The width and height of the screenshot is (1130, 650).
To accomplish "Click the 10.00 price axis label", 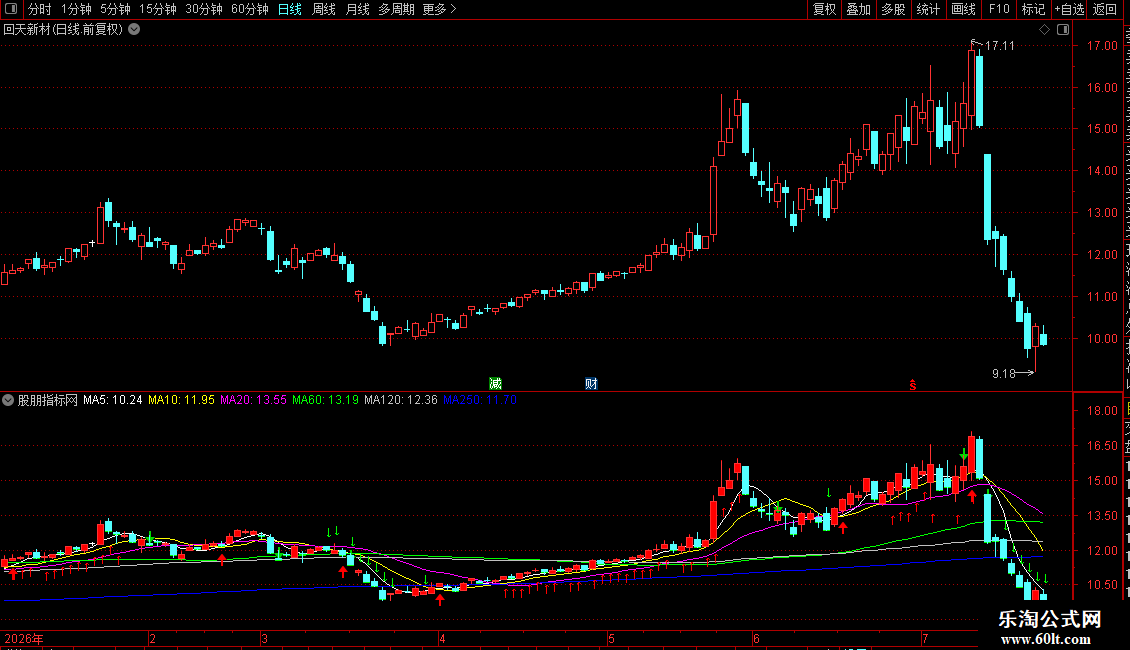I will [1102, 339].
